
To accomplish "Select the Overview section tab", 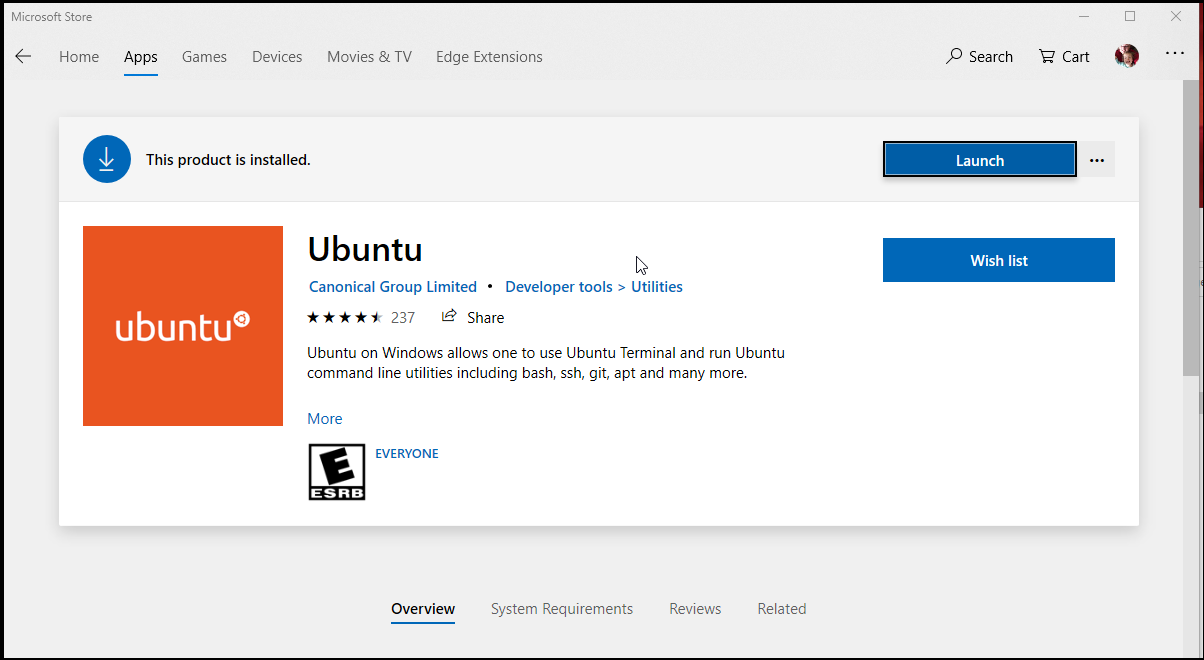I will click(x=423, y=609).
